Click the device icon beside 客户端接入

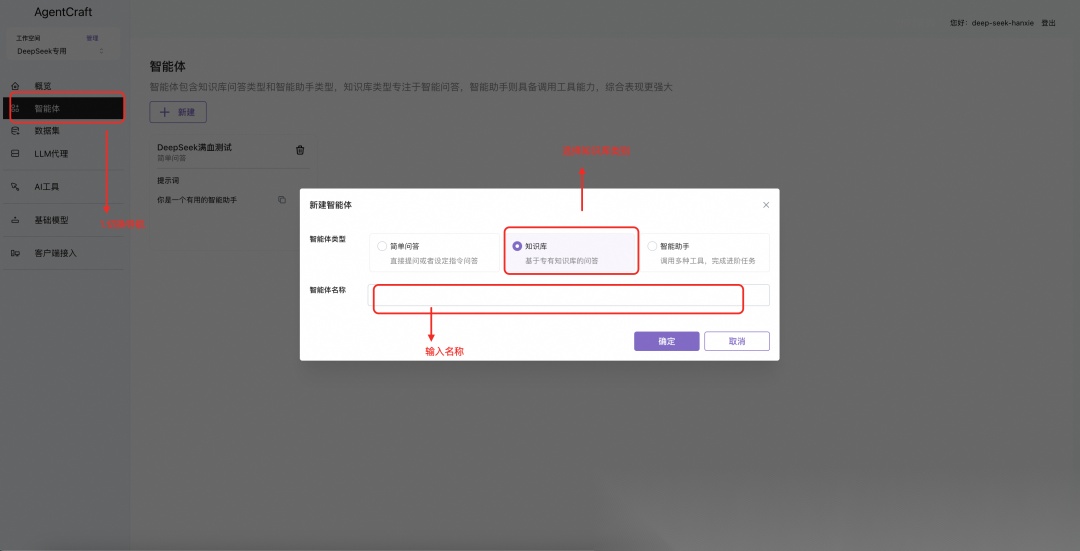pos(15,253)
